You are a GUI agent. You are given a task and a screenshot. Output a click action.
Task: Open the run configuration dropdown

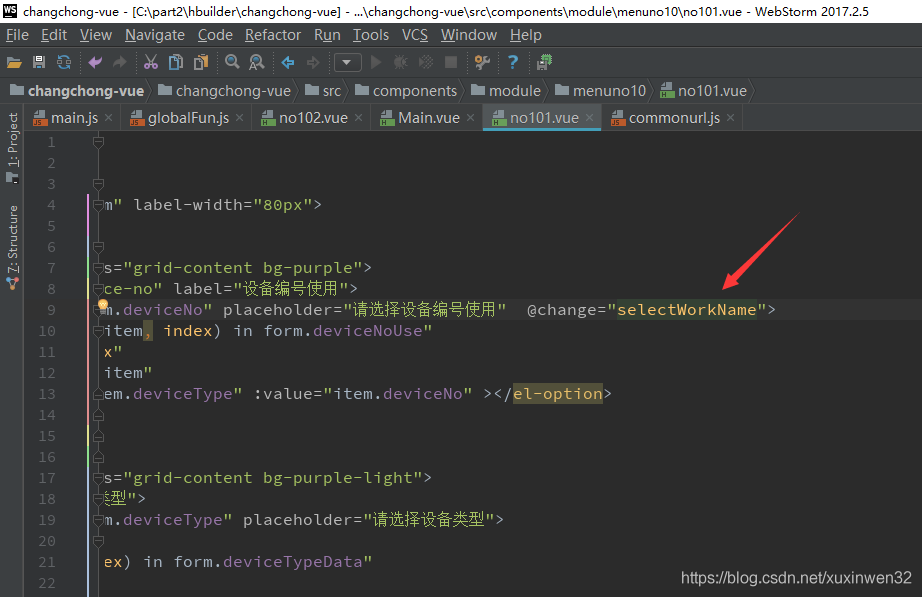coord(348,62)
